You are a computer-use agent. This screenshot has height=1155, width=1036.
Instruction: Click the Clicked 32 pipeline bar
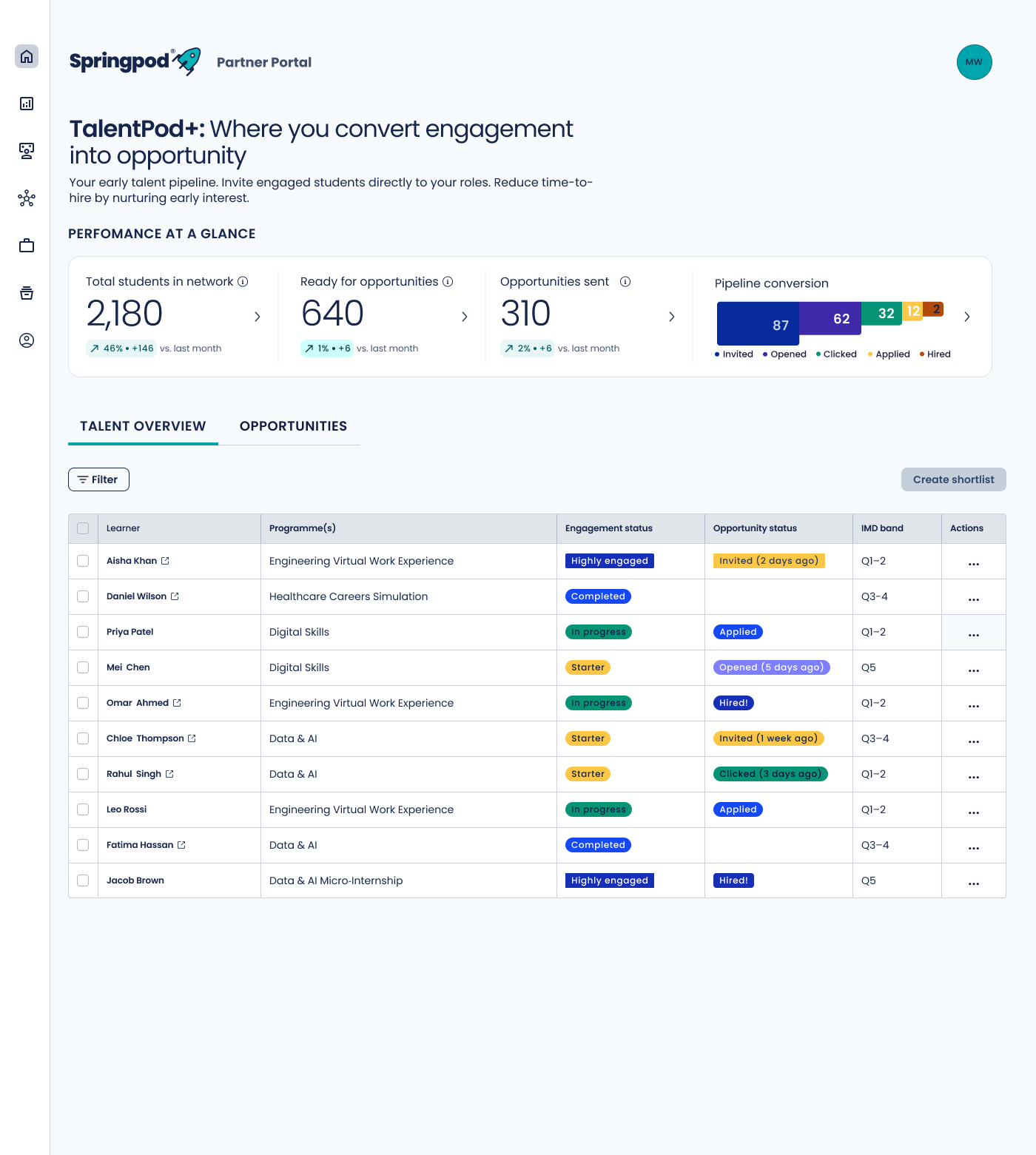coord(881,313)
